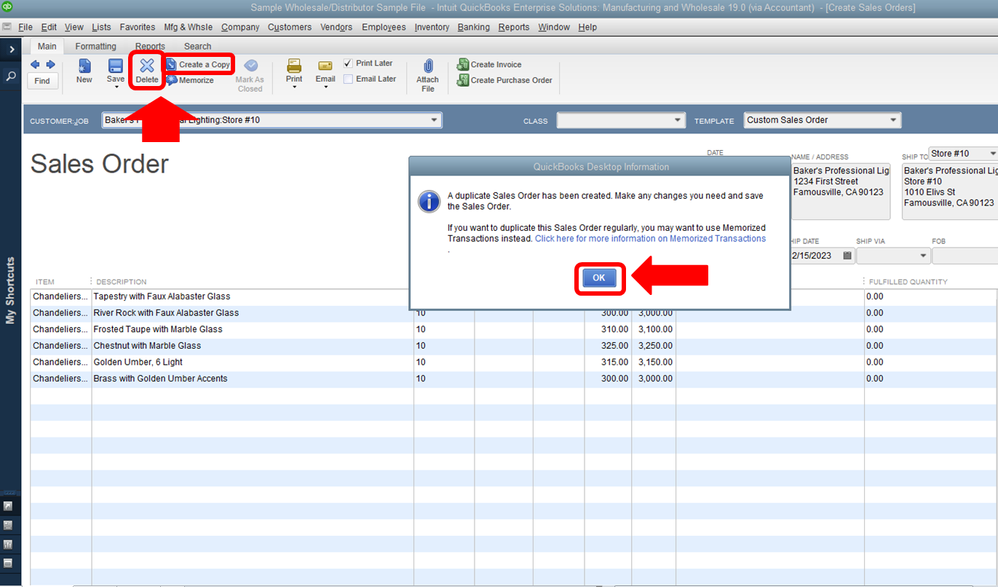Memorize this transaction
This screenshot has width=998, height=587.
click(190, 80)
